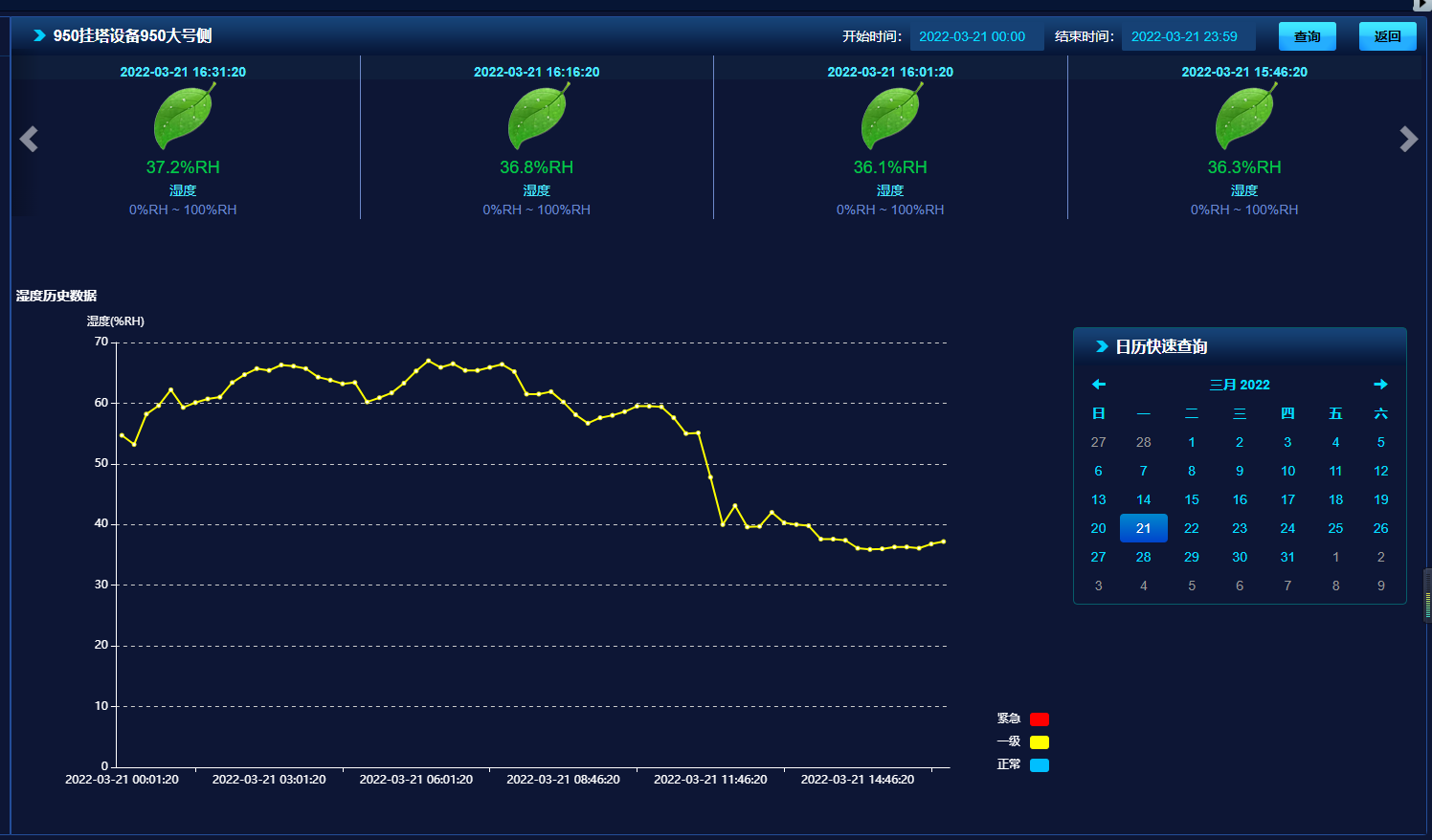
Task: Open the start time 开始时间 field
Action: 975,37
